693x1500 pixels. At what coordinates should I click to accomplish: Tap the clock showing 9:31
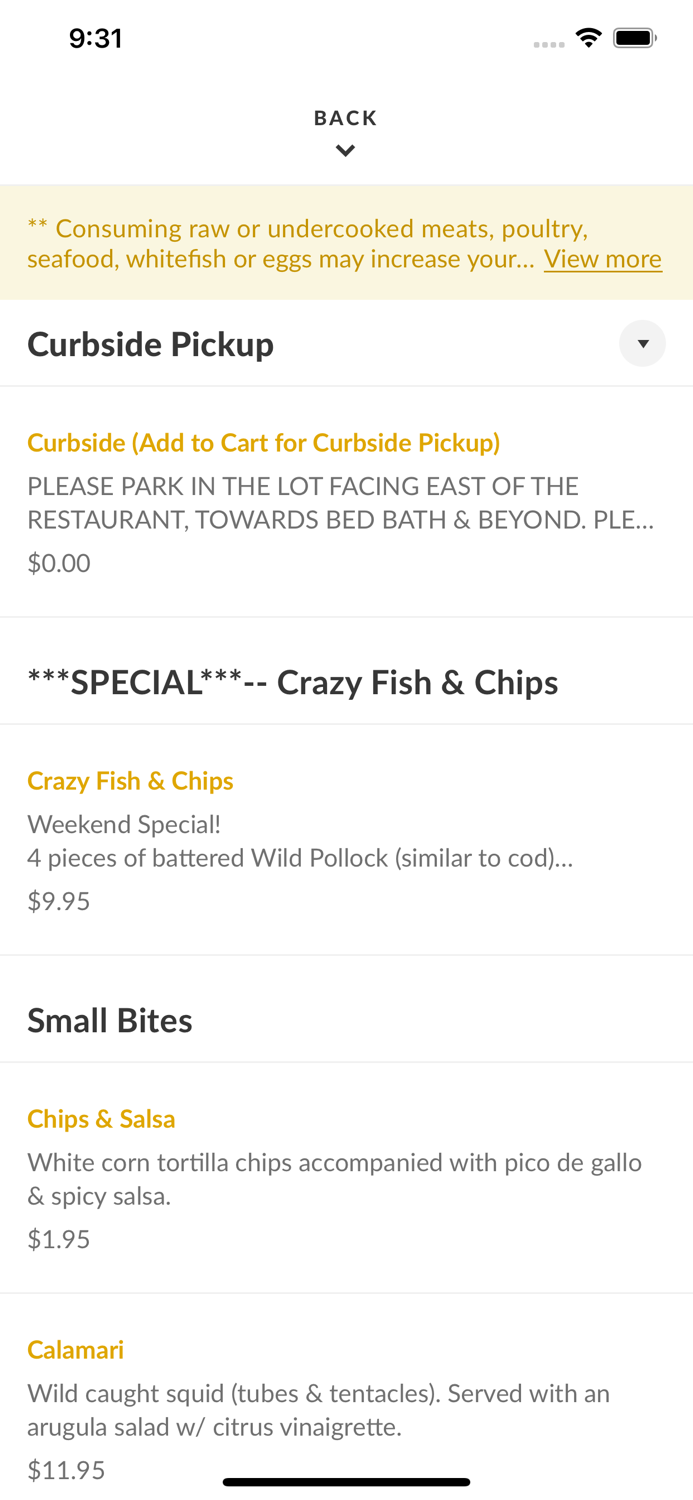point(97,38)
